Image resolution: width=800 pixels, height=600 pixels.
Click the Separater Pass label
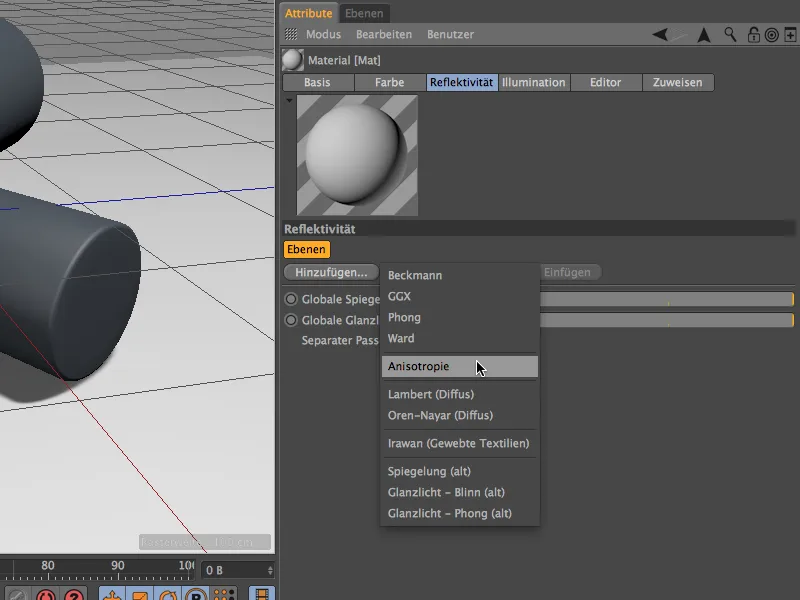[x=340, y=340]
